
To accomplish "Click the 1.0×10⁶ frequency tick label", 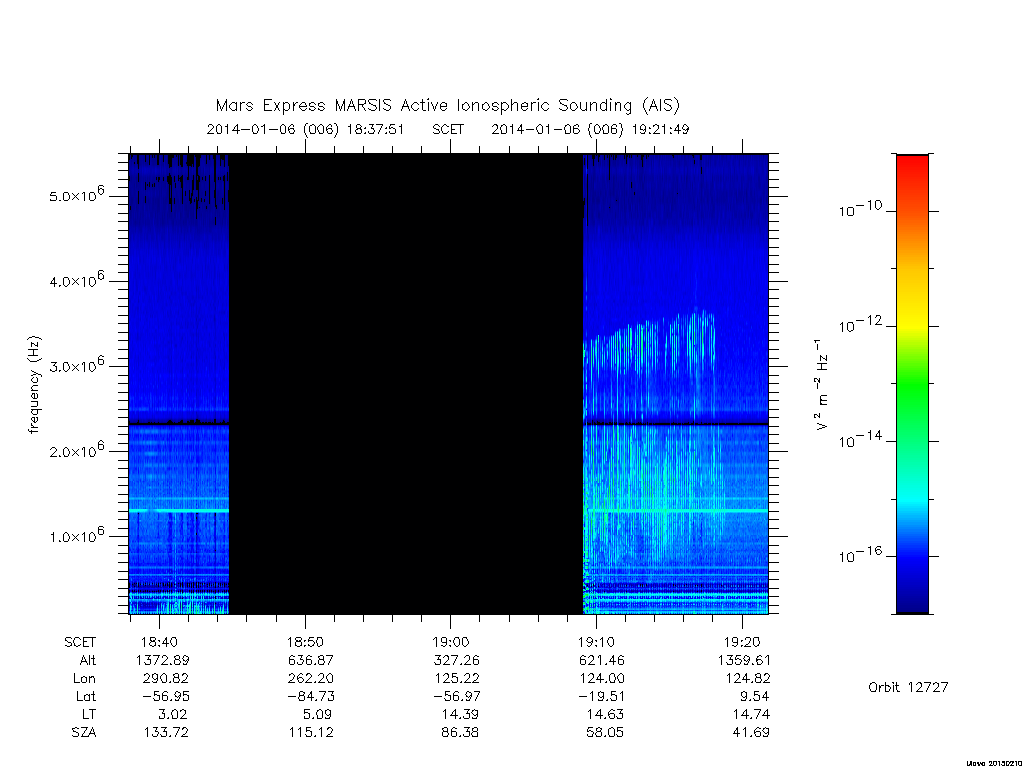I will [76, 535].
